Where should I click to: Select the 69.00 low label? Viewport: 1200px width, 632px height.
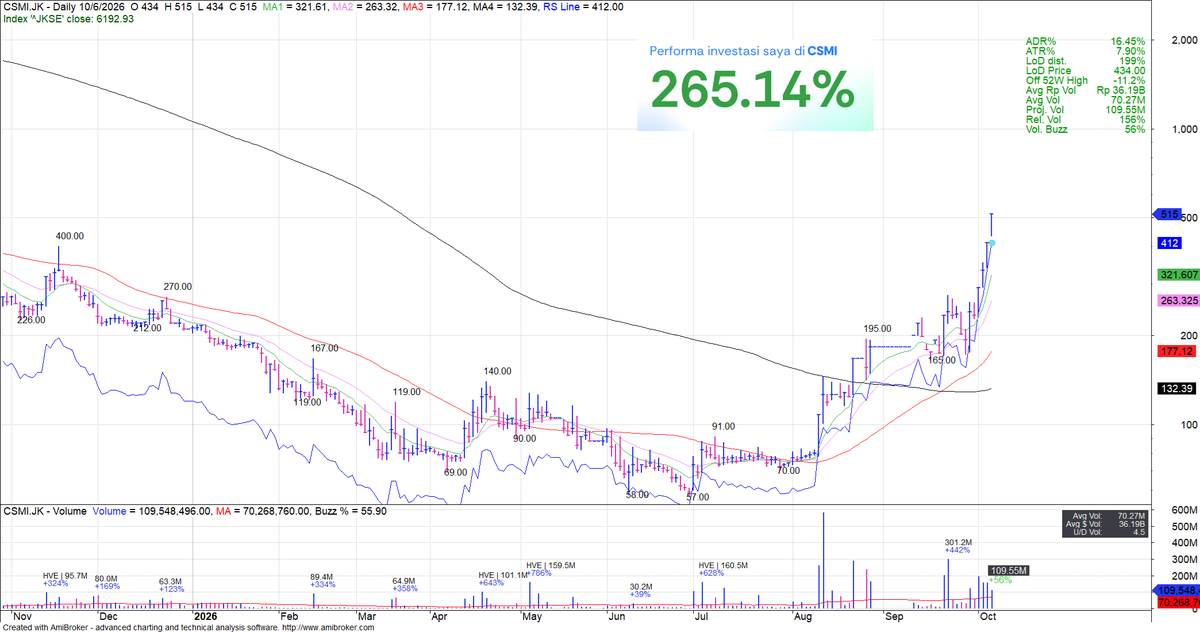(x=455, y=472)
